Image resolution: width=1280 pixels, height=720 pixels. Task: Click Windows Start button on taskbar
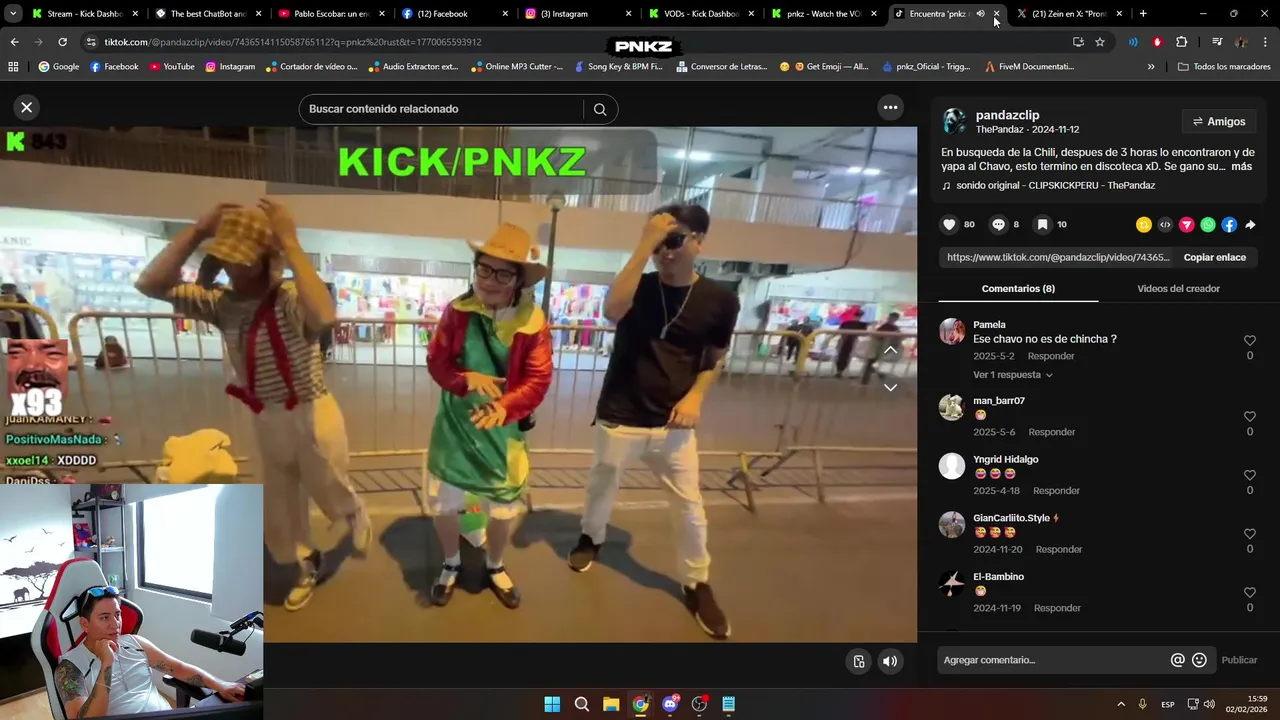point(552,704)
